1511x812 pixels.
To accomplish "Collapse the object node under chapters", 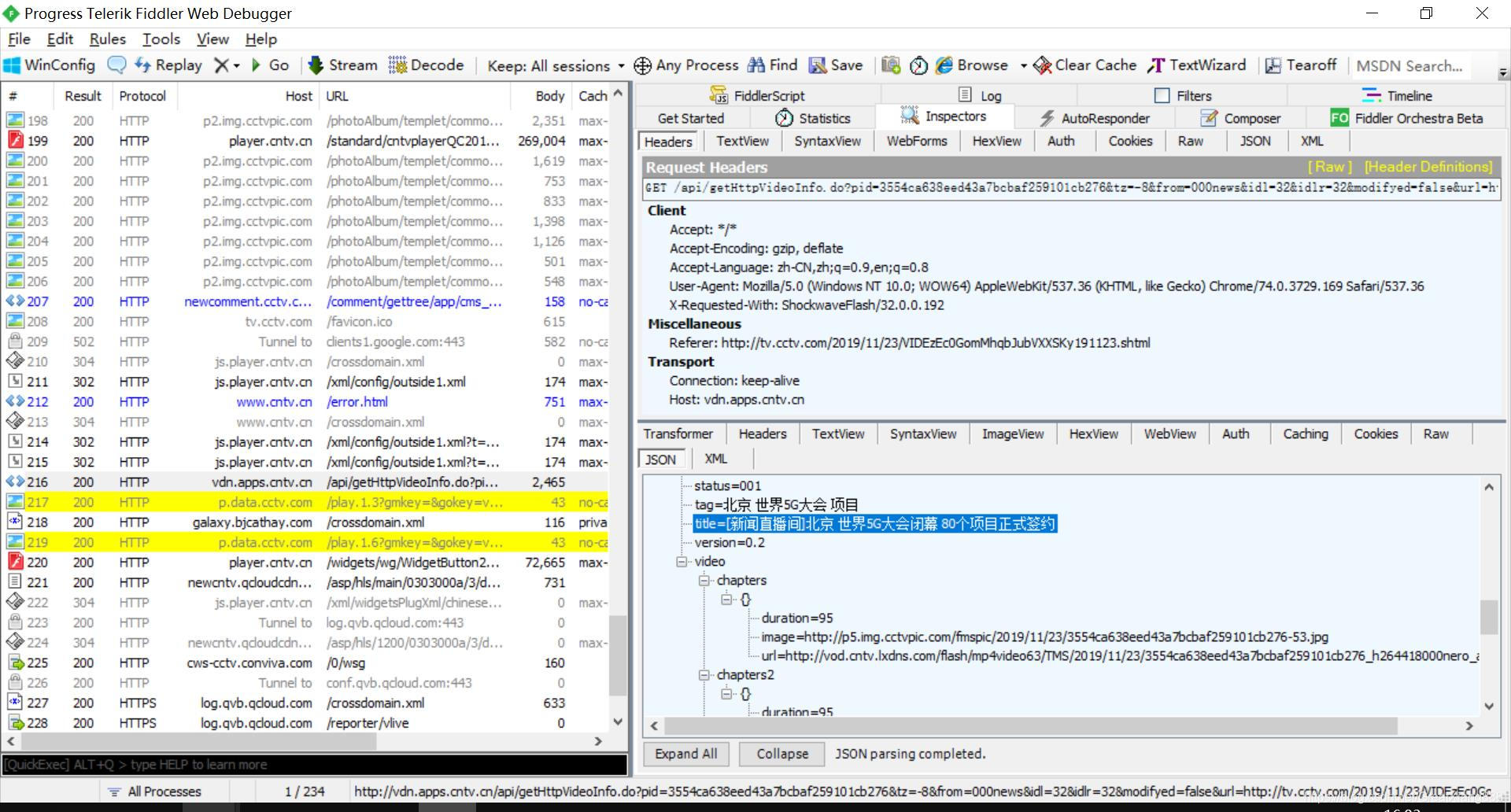I will (x=726, y=600).
